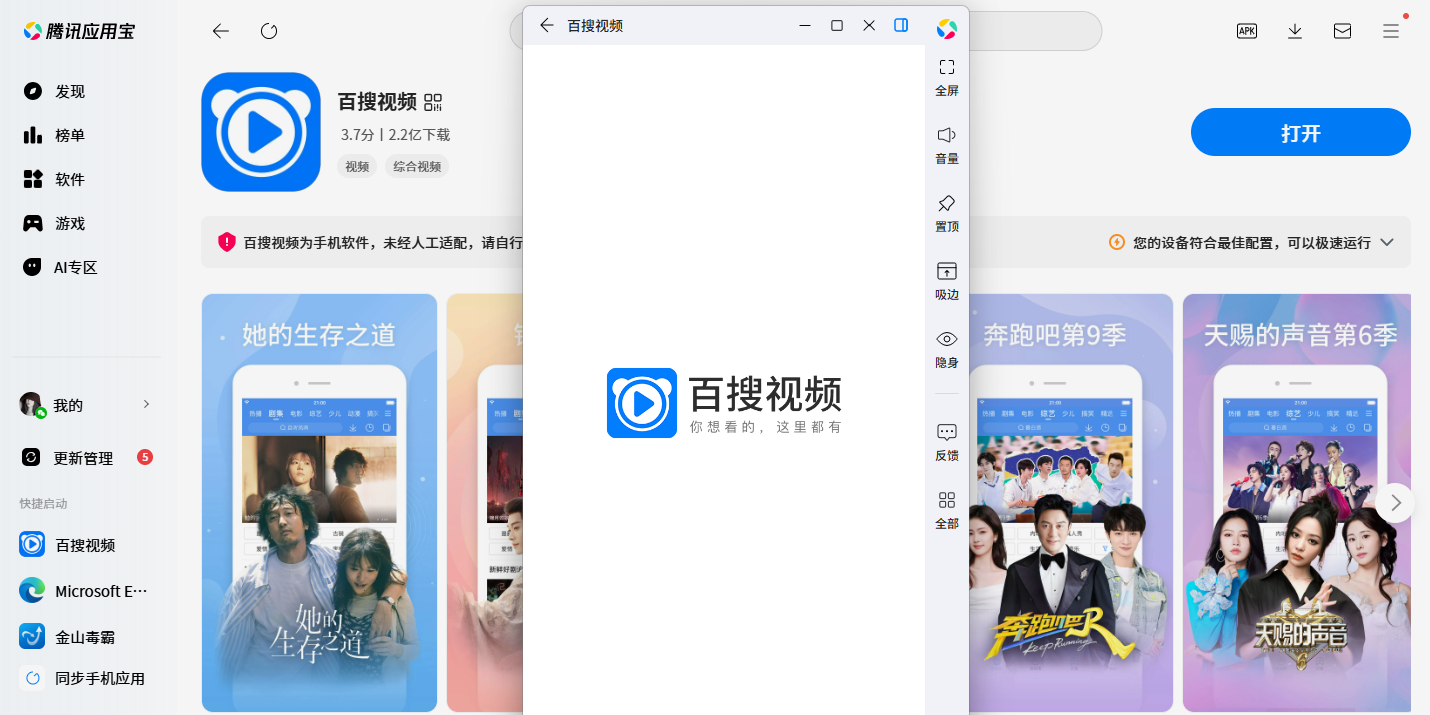Click the 百搜视频 splash logo
This screenshot has height=715, width=1430.
(x=642, y=403)
